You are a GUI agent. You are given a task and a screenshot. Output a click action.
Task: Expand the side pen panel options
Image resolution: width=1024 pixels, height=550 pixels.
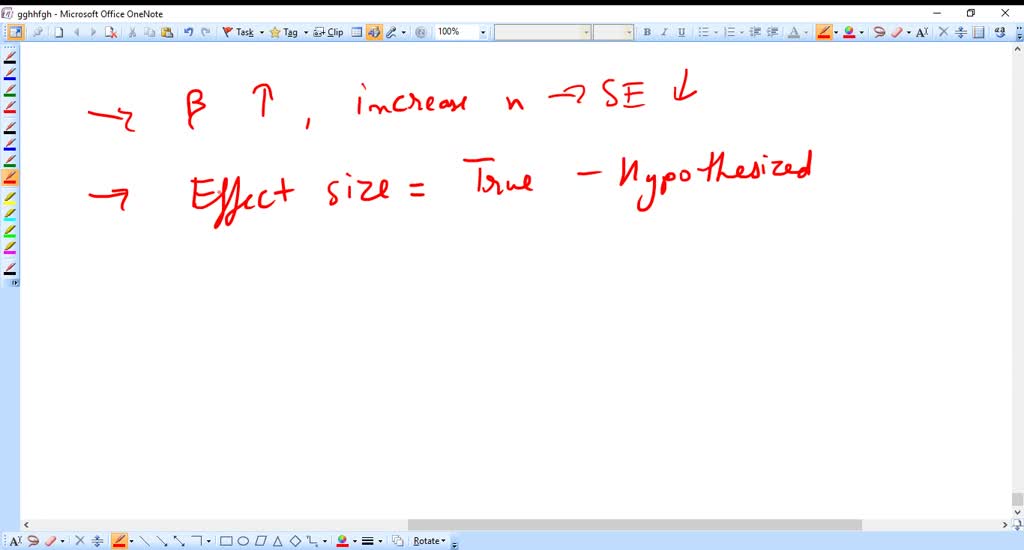pyautogui.click(x=15, y=283)
